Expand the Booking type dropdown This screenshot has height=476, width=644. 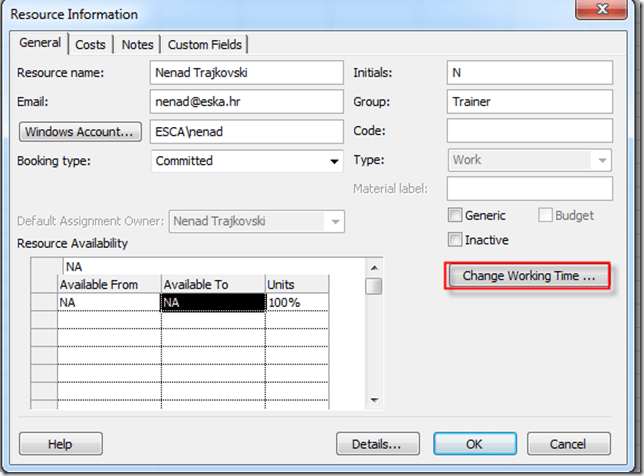pyautogui.click(x=334, y=161)
